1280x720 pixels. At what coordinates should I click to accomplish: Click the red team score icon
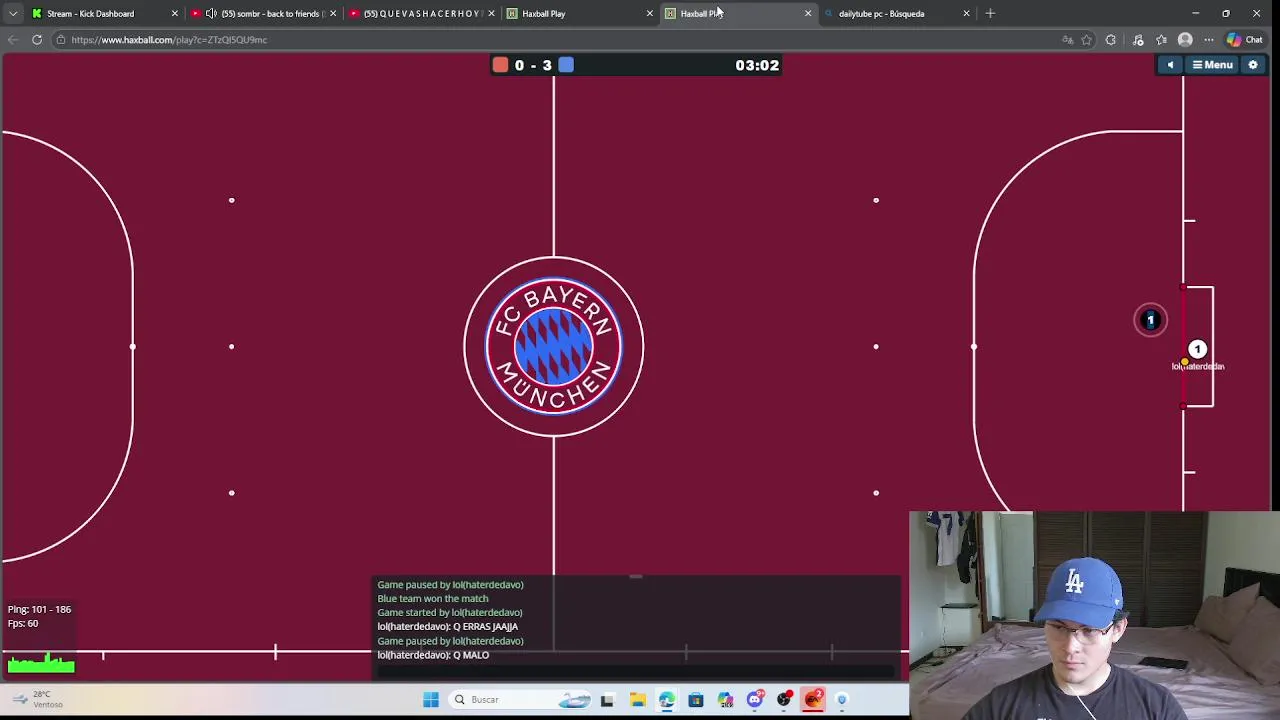click(500, 65)
